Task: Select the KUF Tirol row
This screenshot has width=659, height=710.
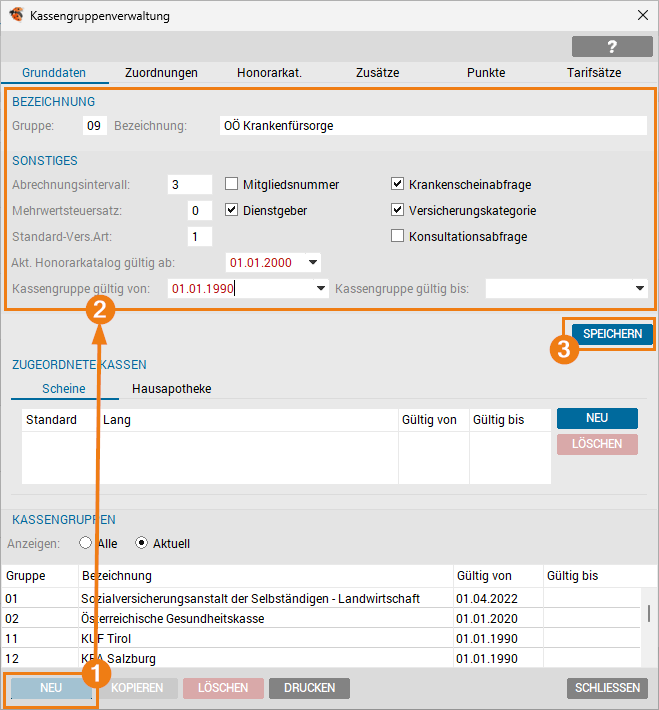Action: pos(250,638)
